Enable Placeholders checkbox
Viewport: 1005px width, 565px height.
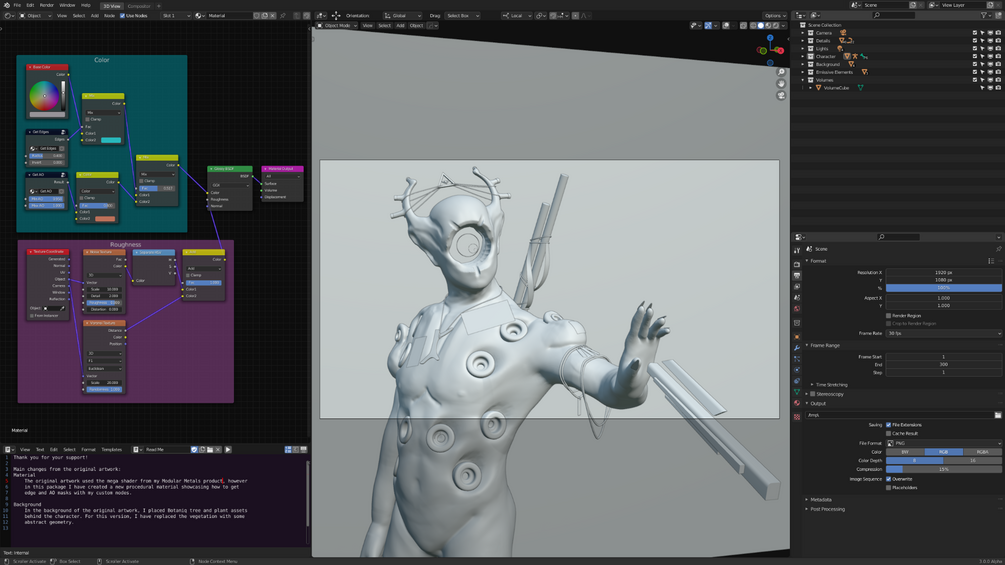click(x=888, y=487)
